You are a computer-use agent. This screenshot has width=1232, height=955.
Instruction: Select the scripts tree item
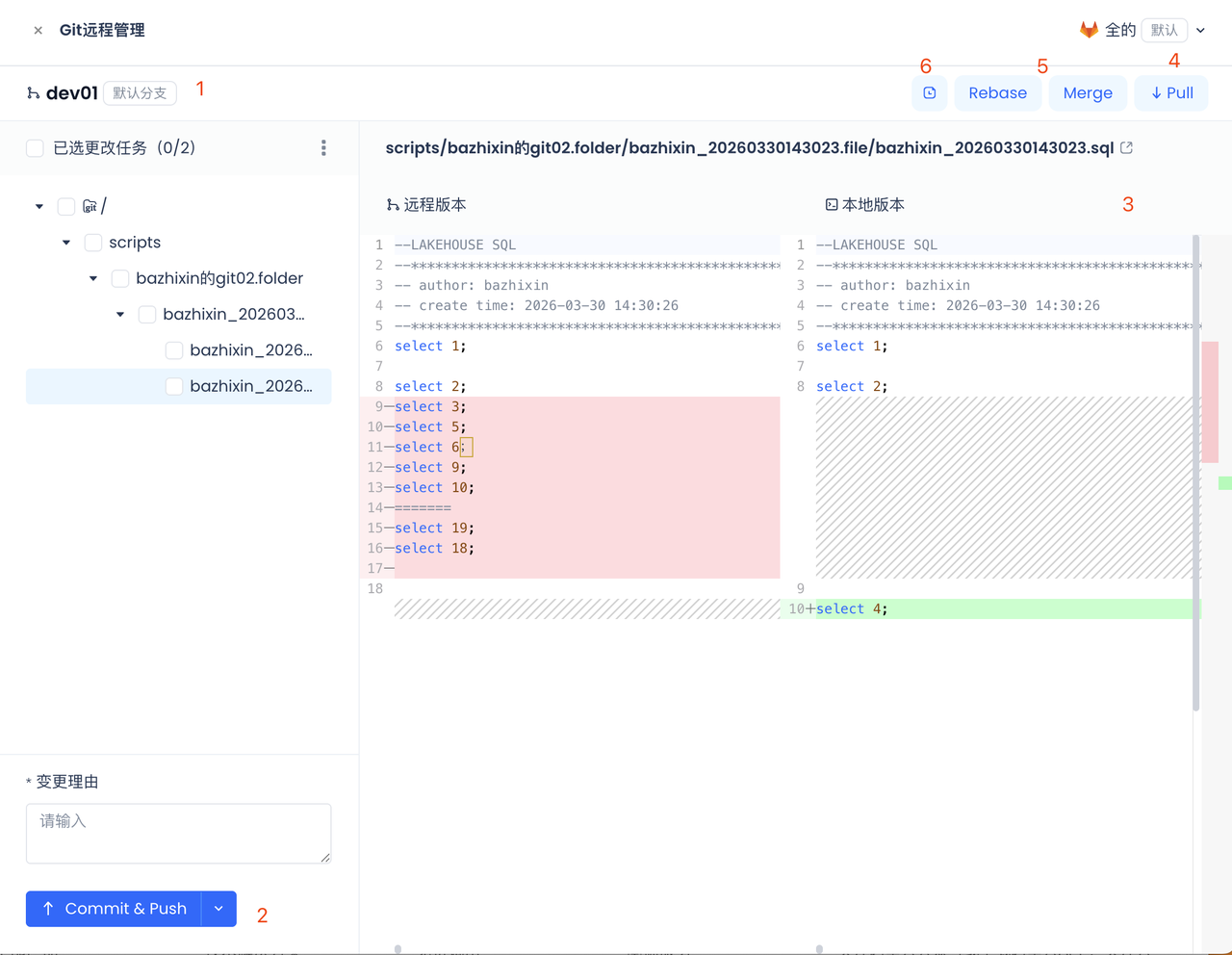[135, 243]
